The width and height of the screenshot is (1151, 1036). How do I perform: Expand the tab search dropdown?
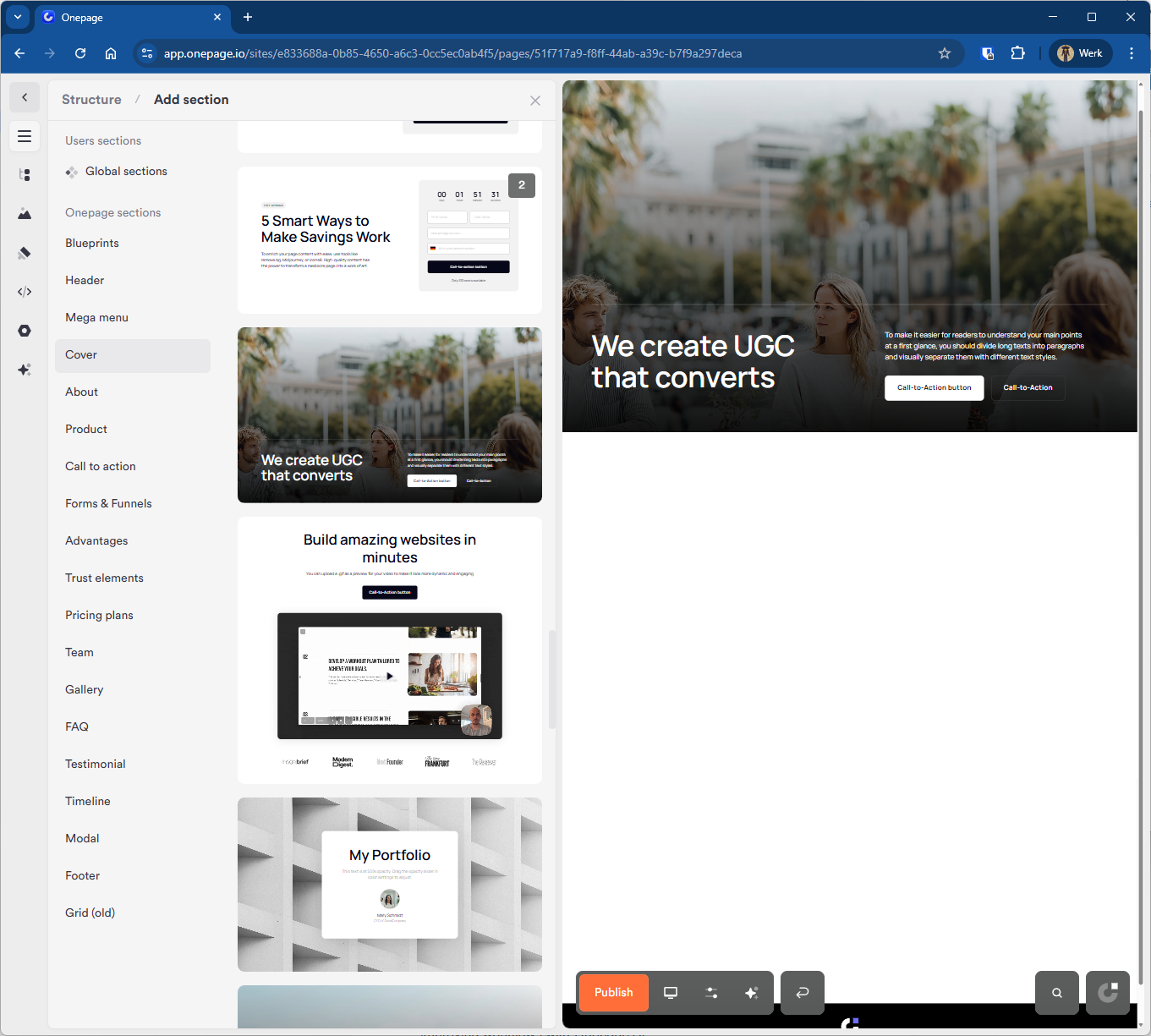click(18, 17)
